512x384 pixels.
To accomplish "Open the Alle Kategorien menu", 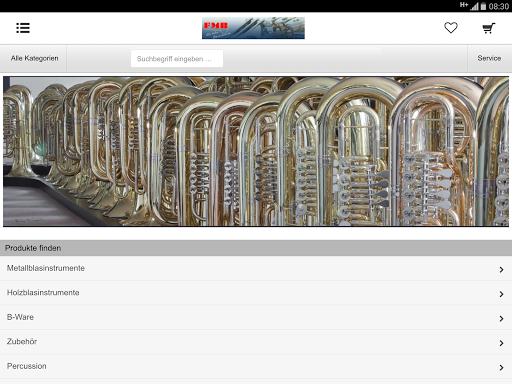I will point(33,58).
